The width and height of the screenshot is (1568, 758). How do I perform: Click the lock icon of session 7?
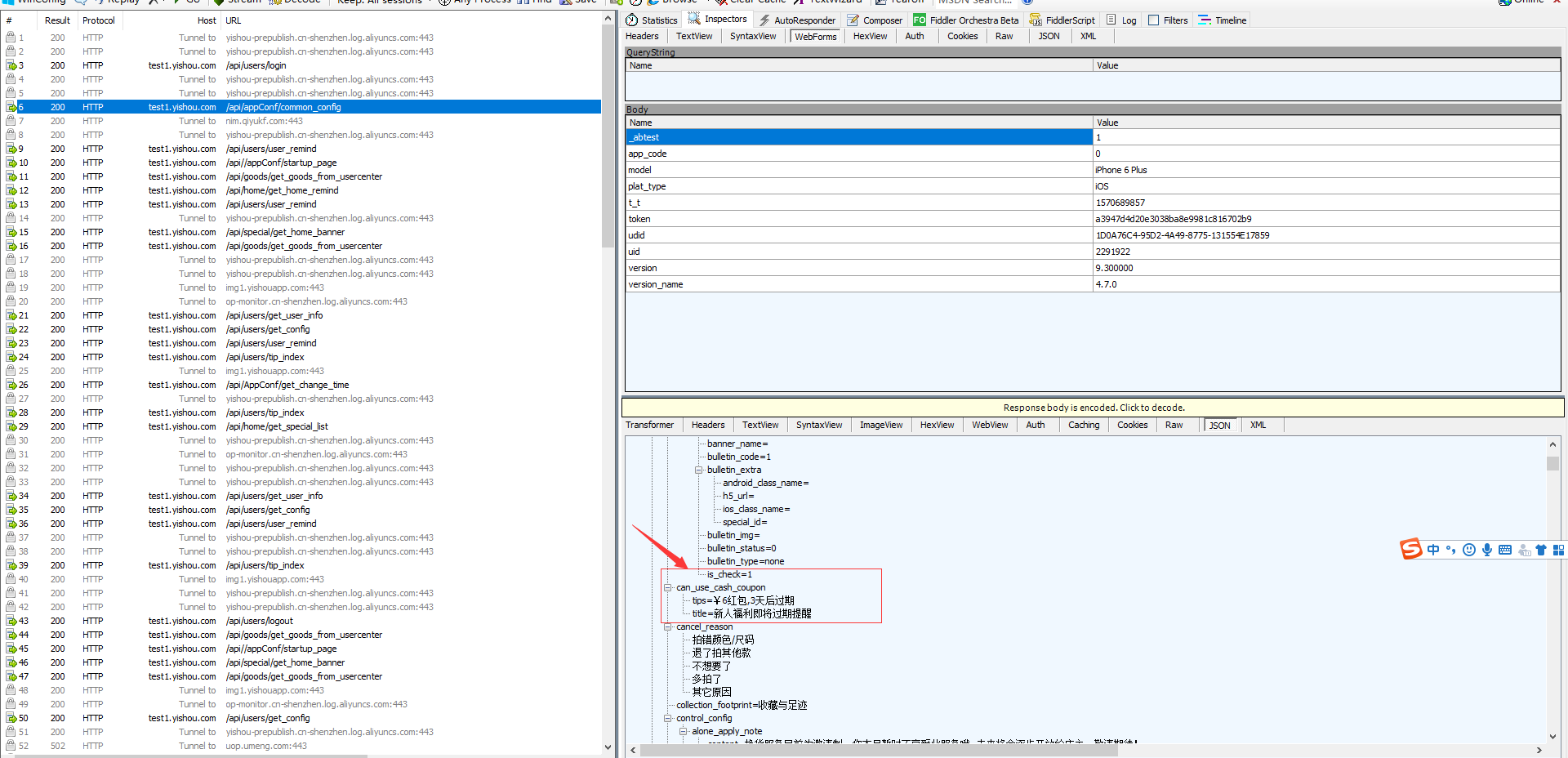[11, 121]
